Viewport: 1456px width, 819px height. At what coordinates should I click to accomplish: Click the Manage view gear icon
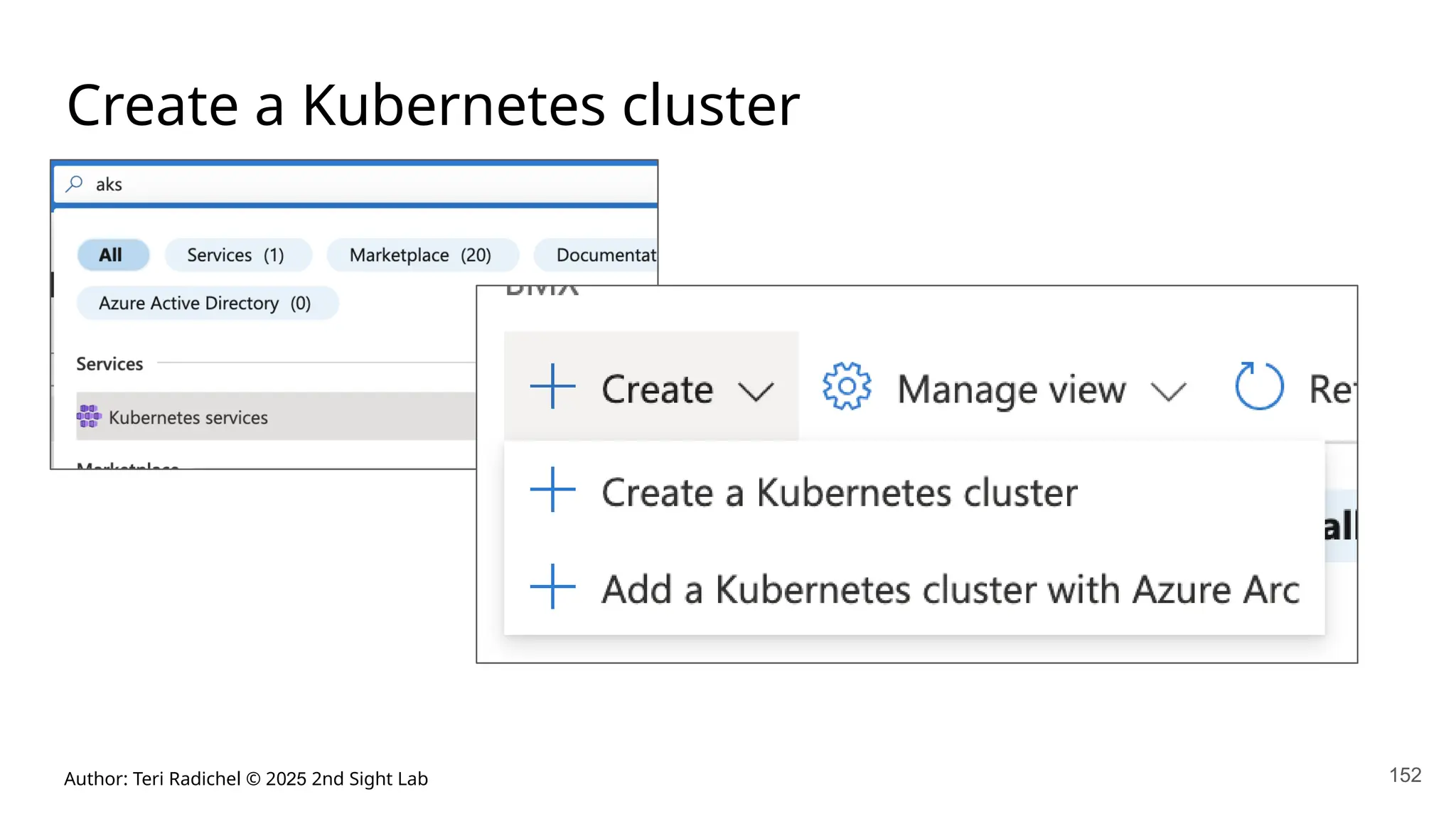coord(846,386)
